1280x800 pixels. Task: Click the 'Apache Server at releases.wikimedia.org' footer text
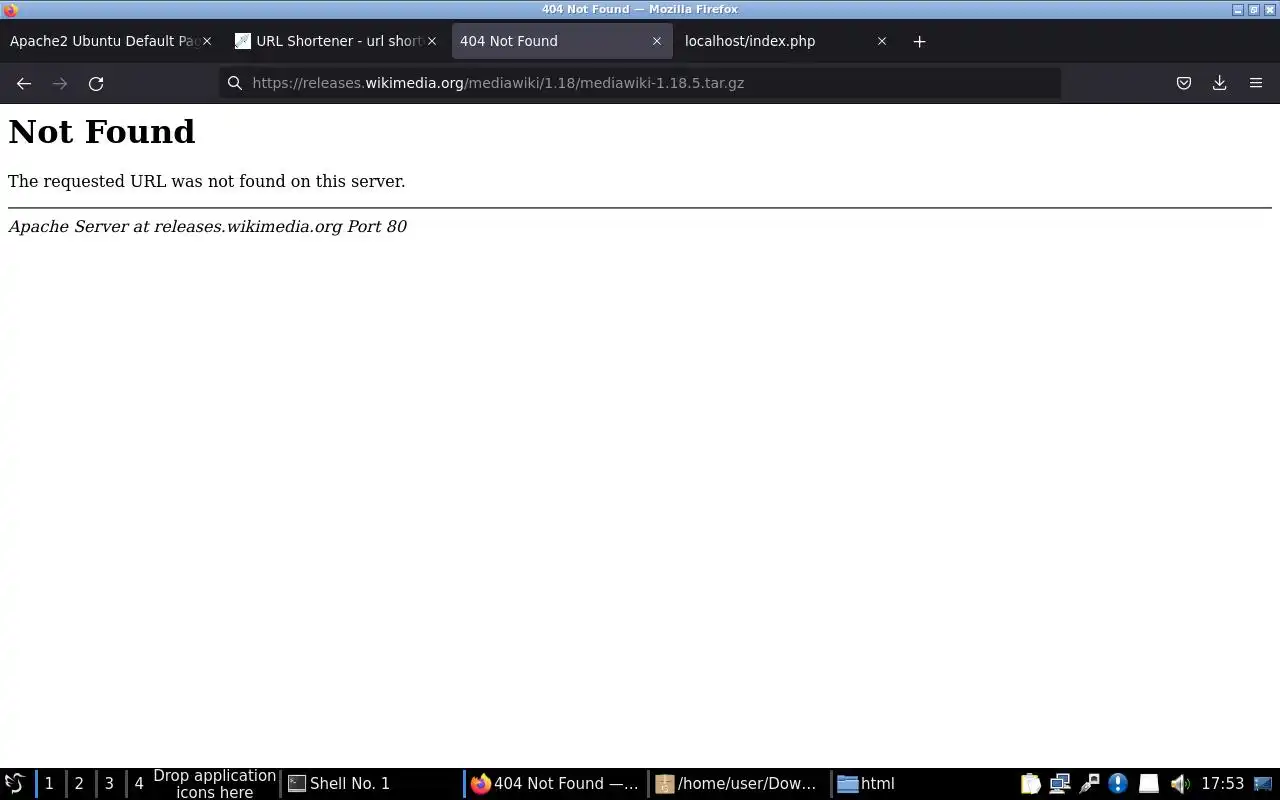208,226
